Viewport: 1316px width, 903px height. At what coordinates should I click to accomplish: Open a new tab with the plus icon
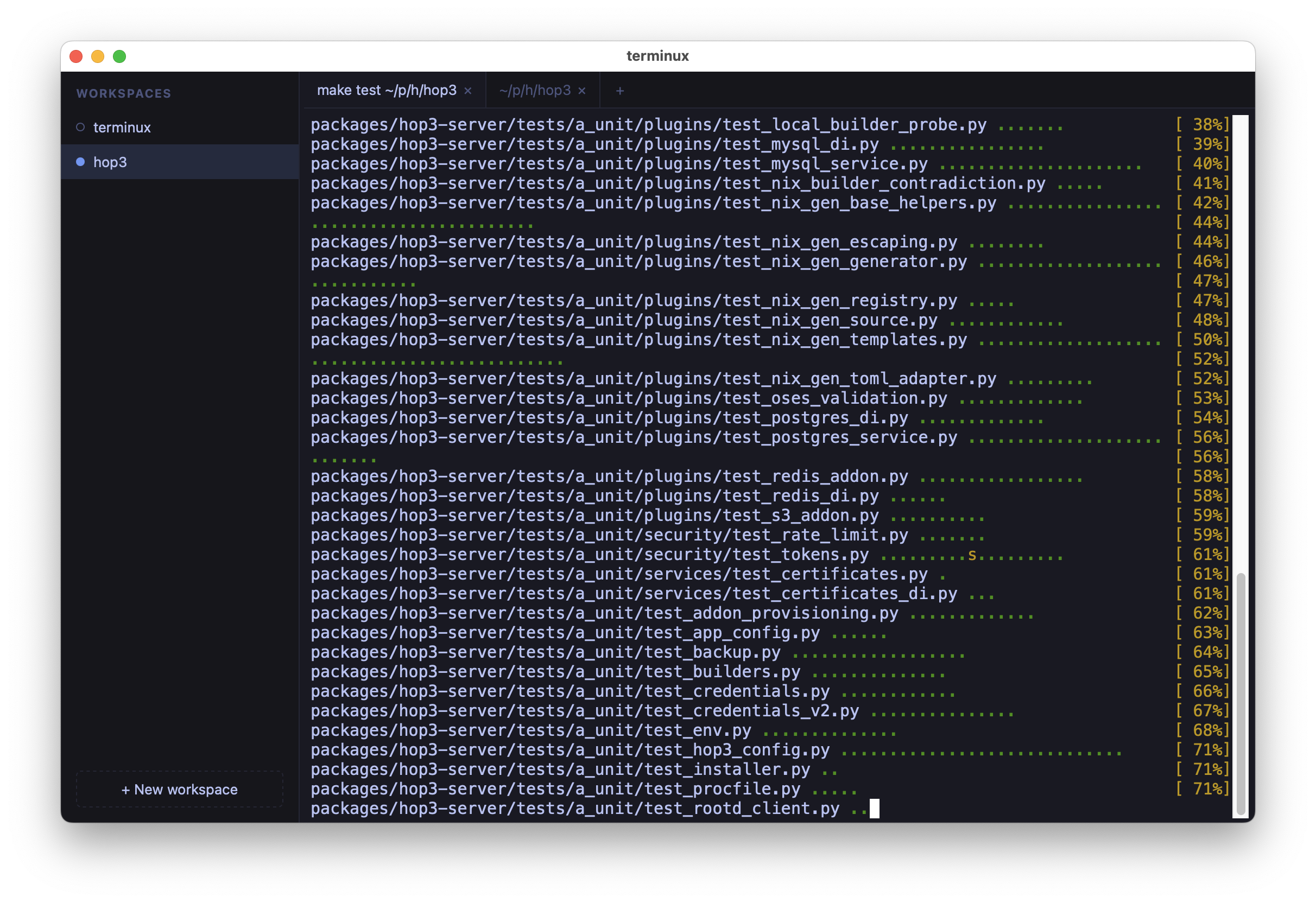(x=620, y=91)
